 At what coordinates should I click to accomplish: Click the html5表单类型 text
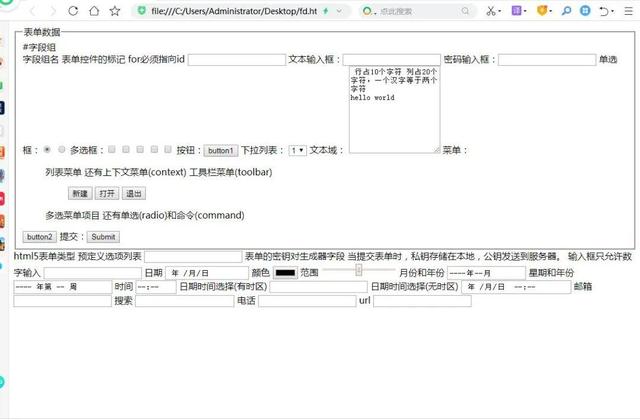pos(44,256)
